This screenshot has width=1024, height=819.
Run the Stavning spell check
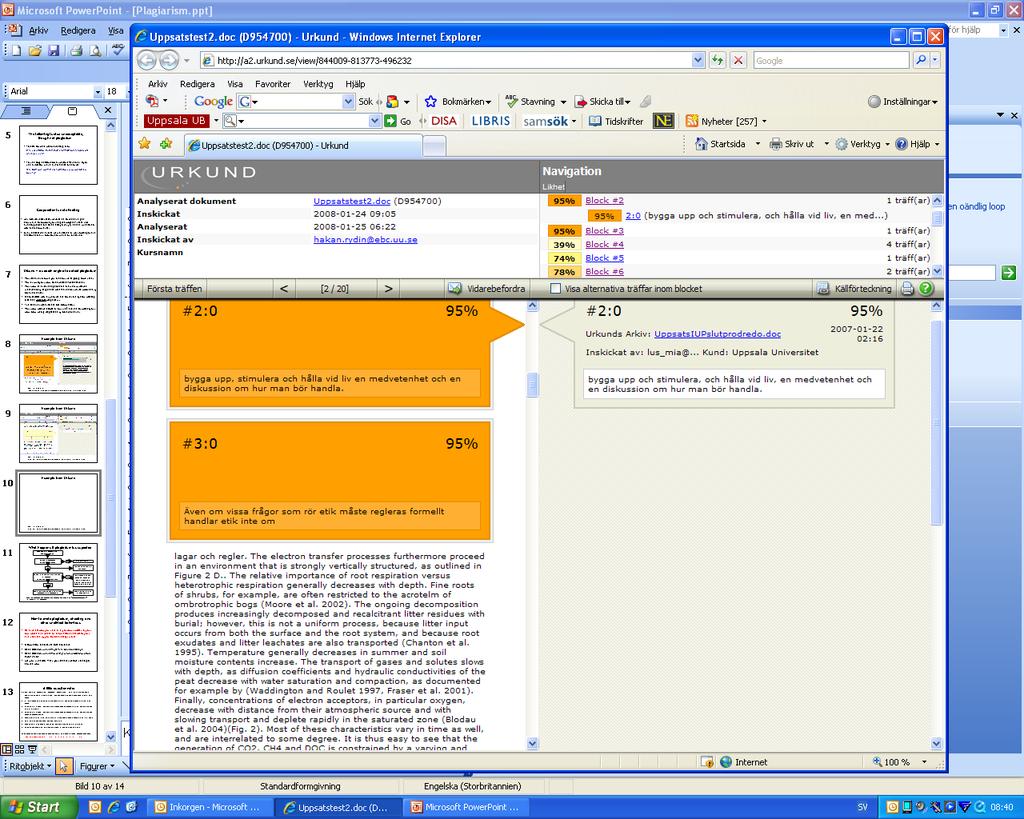coord(535,101)
